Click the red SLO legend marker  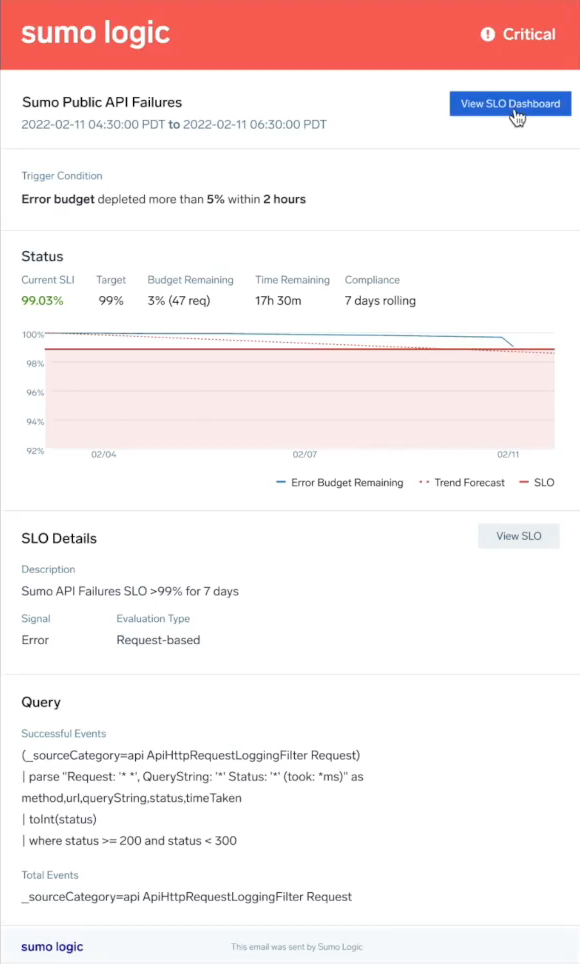pyautogui.click(x=523, y=482)
